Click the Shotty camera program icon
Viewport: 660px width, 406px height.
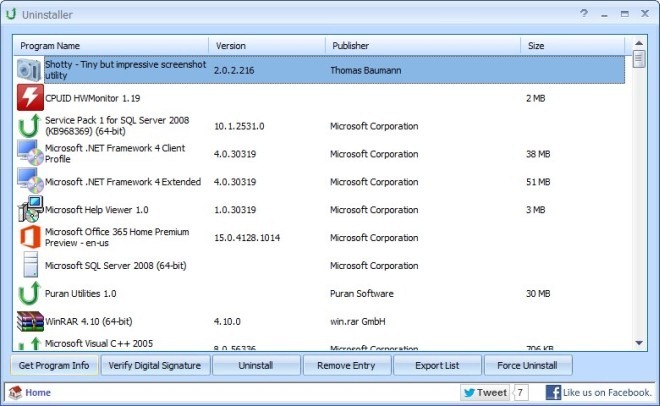point(29,70)
